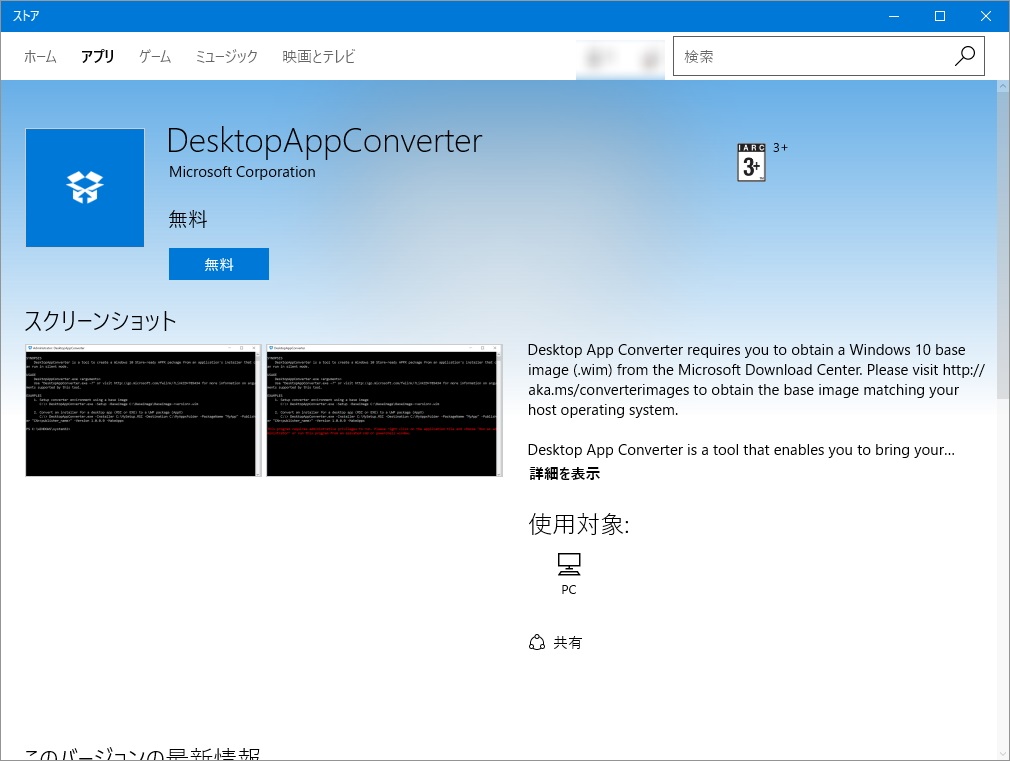Click the 'Desktop App Converter is a tool' line

click(x=741, y=450)
